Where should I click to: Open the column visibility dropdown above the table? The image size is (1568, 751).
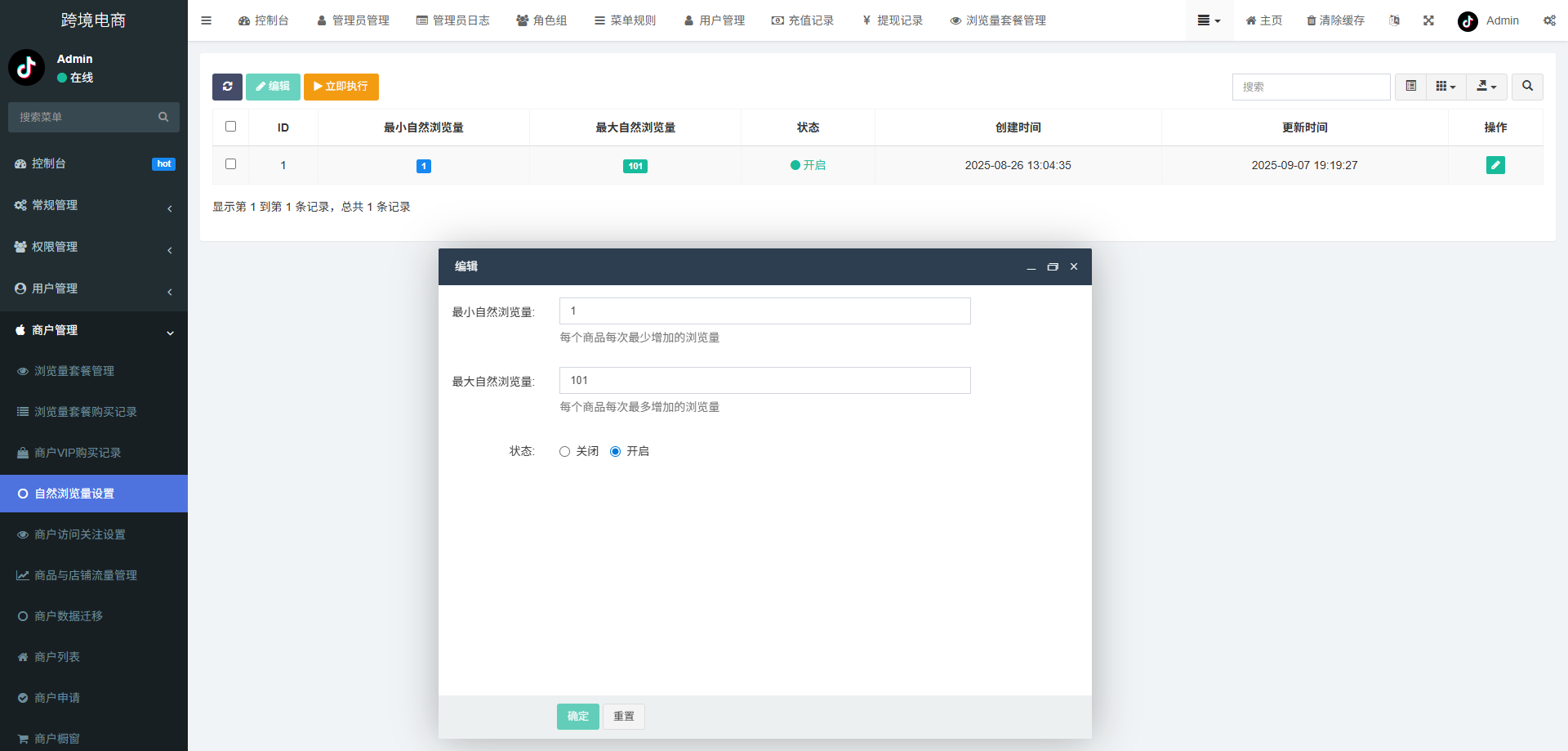[x=1445, y=87]
